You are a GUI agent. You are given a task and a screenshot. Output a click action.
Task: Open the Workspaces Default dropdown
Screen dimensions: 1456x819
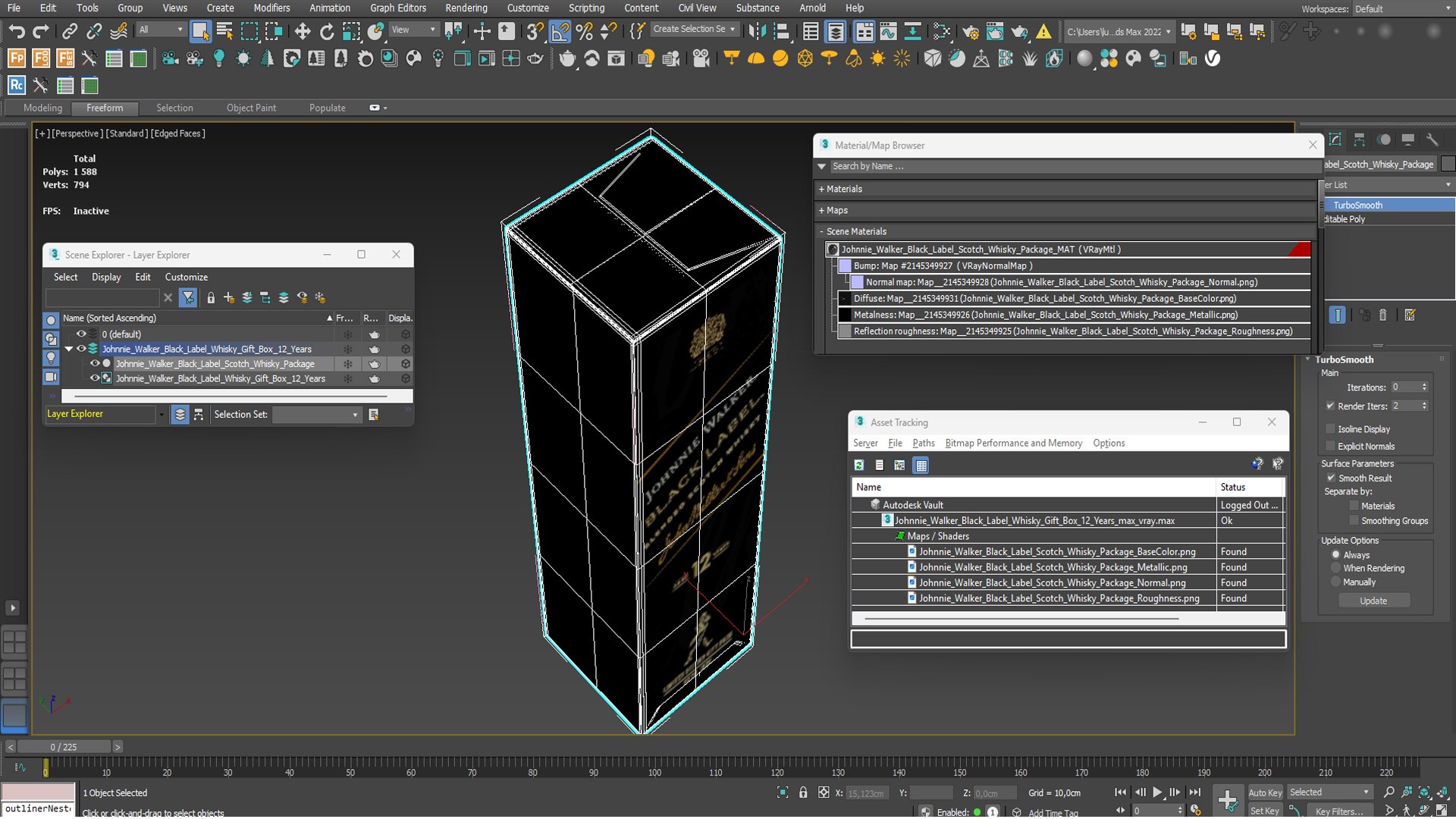[x=1403, y=8]
